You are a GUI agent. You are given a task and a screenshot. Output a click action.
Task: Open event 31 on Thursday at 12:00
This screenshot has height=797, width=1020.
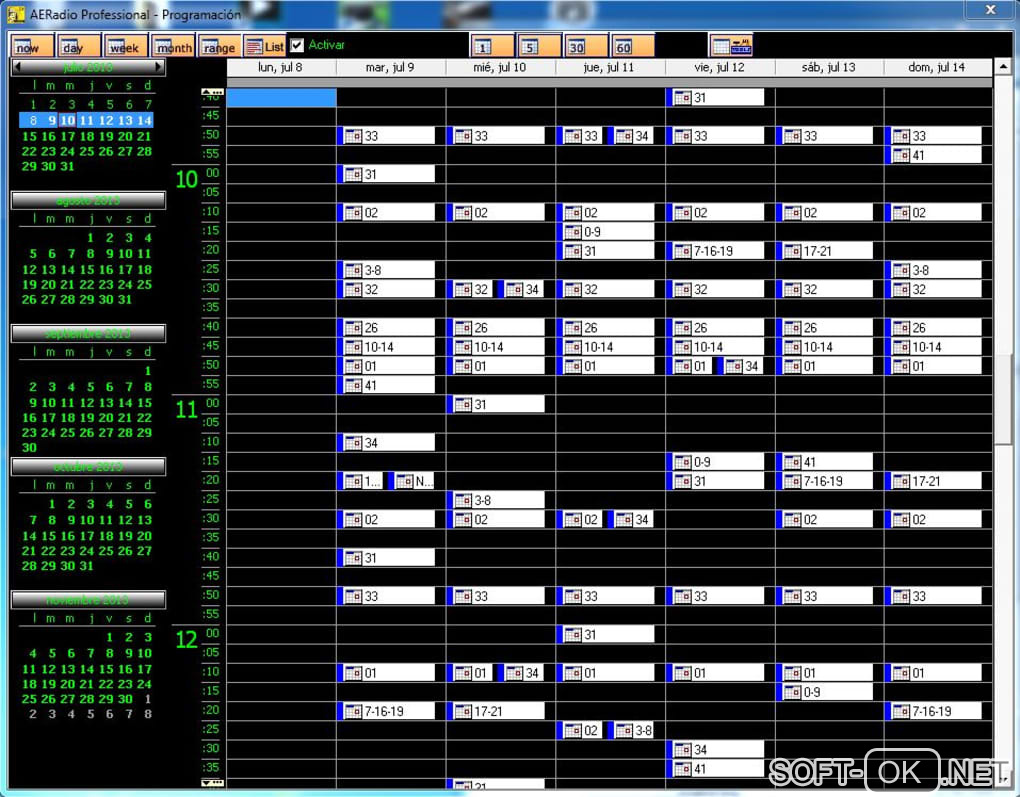coord(606,635)
